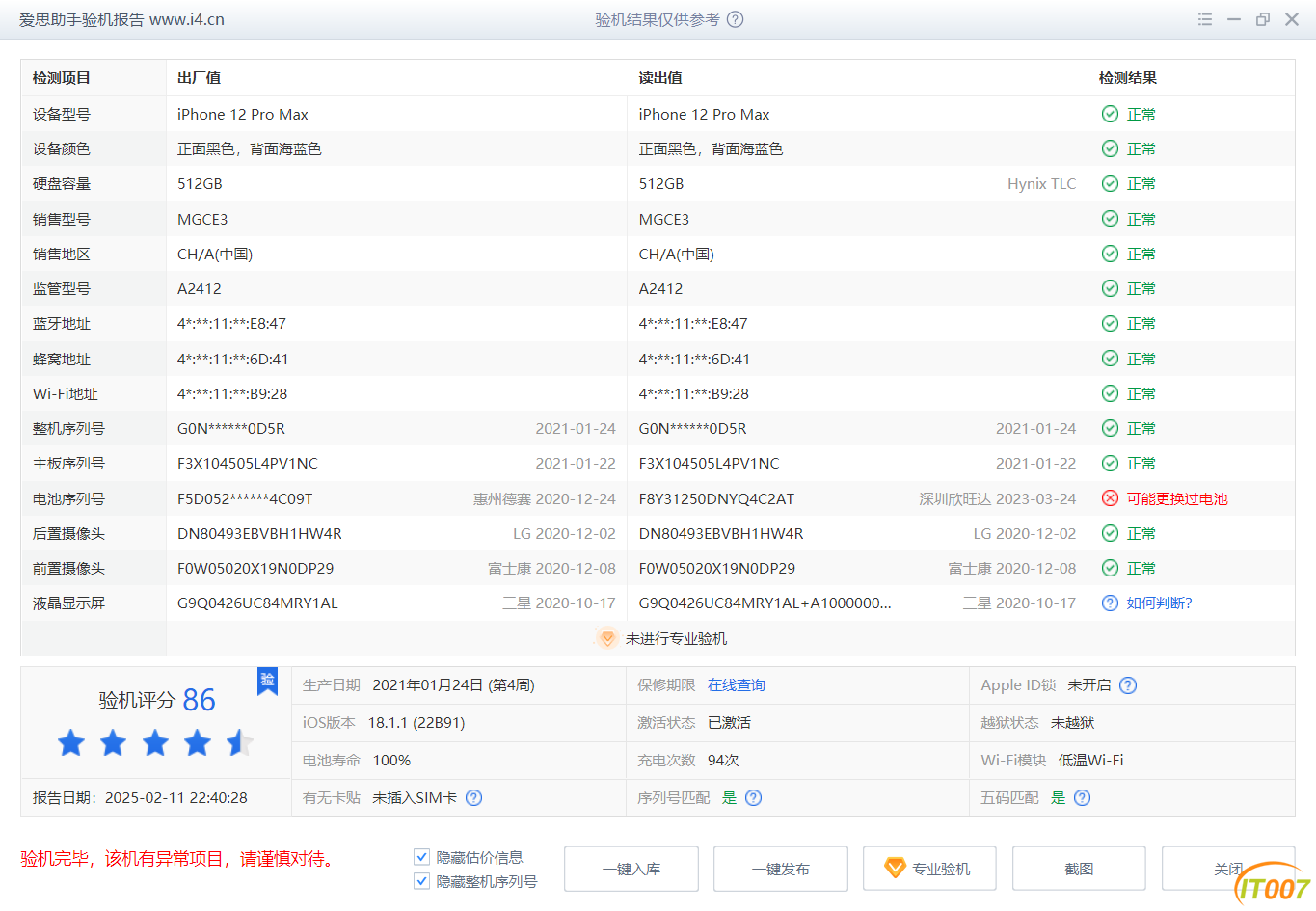The image size is (1316, 911).
Task: Click the factory battery serial F5D052******4C09T
Action: point(245,498)
